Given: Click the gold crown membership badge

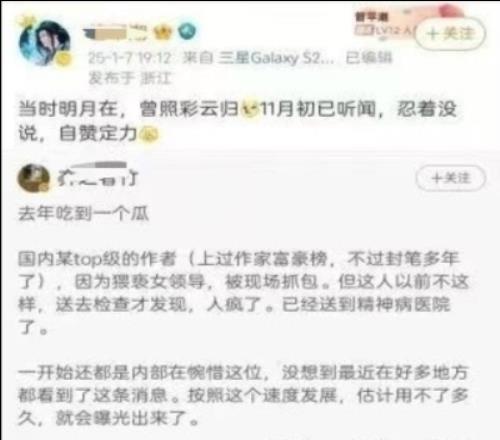Looking at the screenshot, I should click(x=163, y=32).
